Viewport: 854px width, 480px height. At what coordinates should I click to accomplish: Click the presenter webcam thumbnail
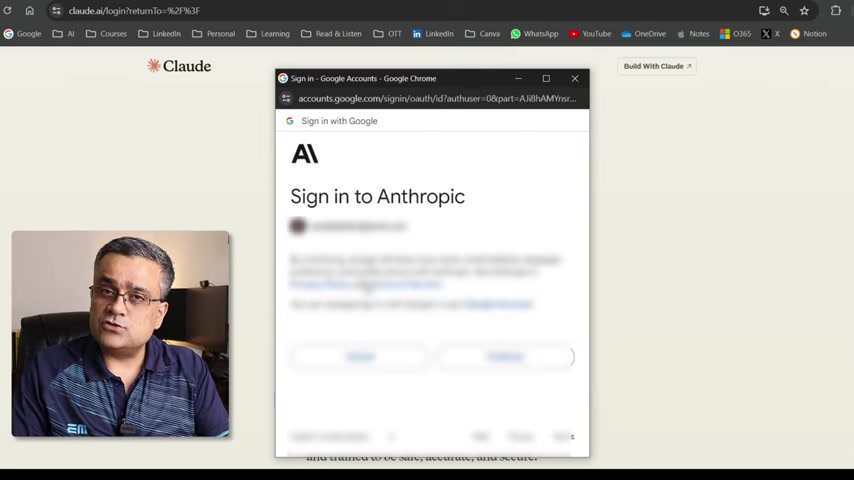coord(120,333)
